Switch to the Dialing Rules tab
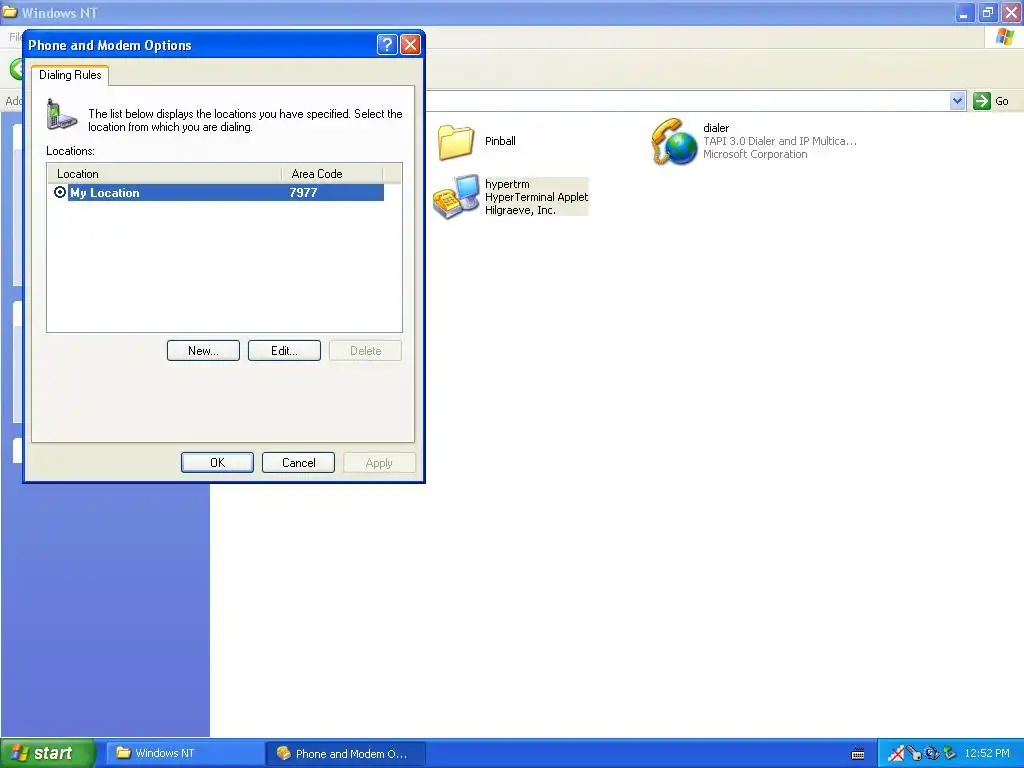 (70, 75)
